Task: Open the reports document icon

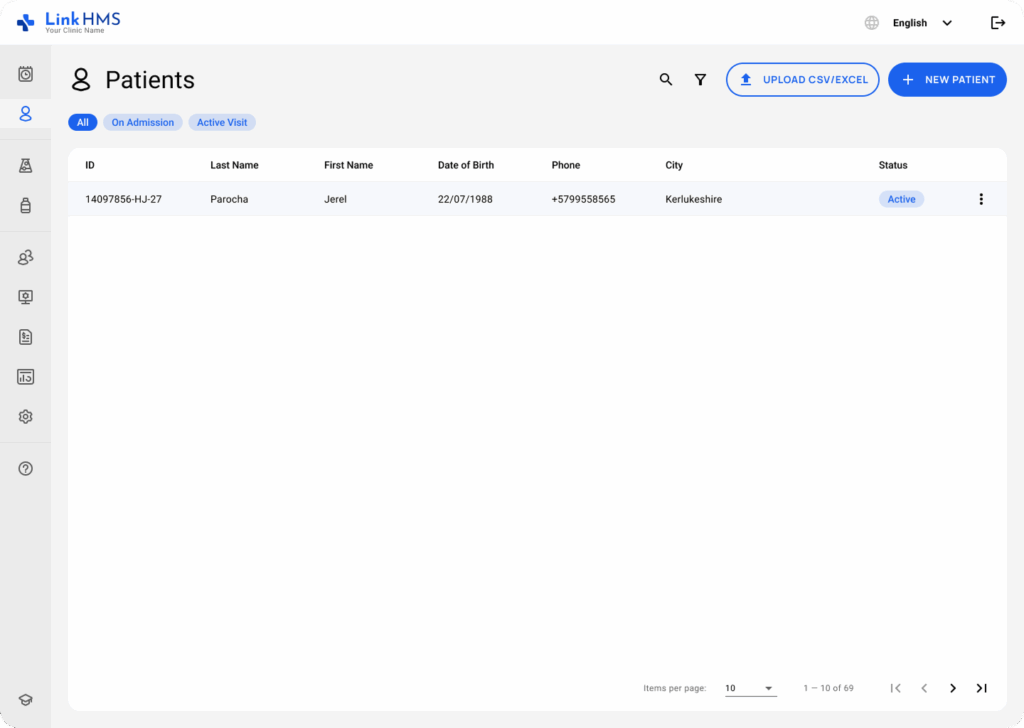Action: tap(25, 336)
